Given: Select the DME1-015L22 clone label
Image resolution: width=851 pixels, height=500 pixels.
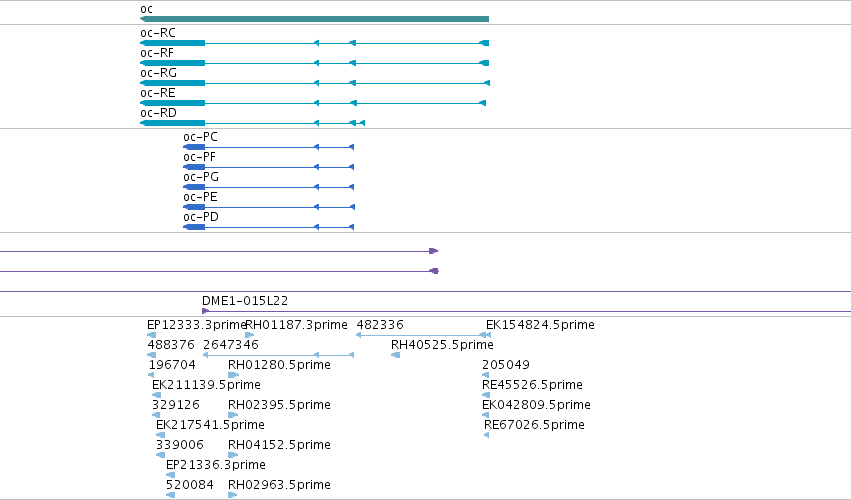Looking at the screenshot, I should pos(245,301).
